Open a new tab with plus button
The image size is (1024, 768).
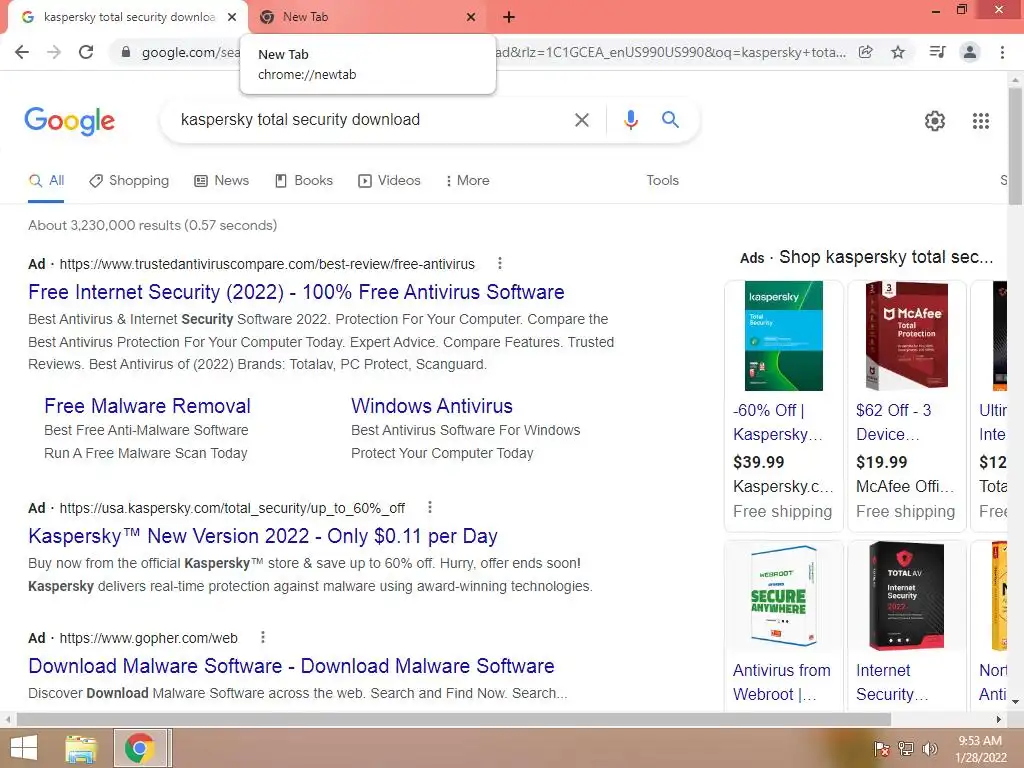[x=509, y=18]
